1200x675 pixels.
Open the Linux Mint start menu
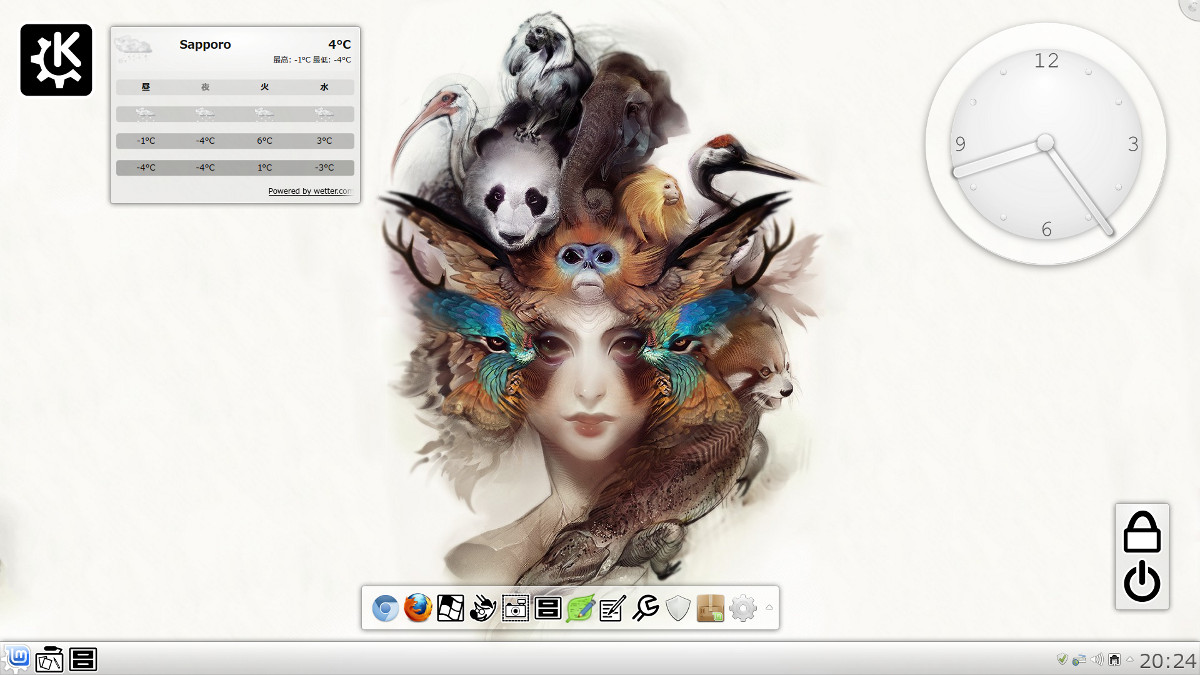tap(17, 658)
